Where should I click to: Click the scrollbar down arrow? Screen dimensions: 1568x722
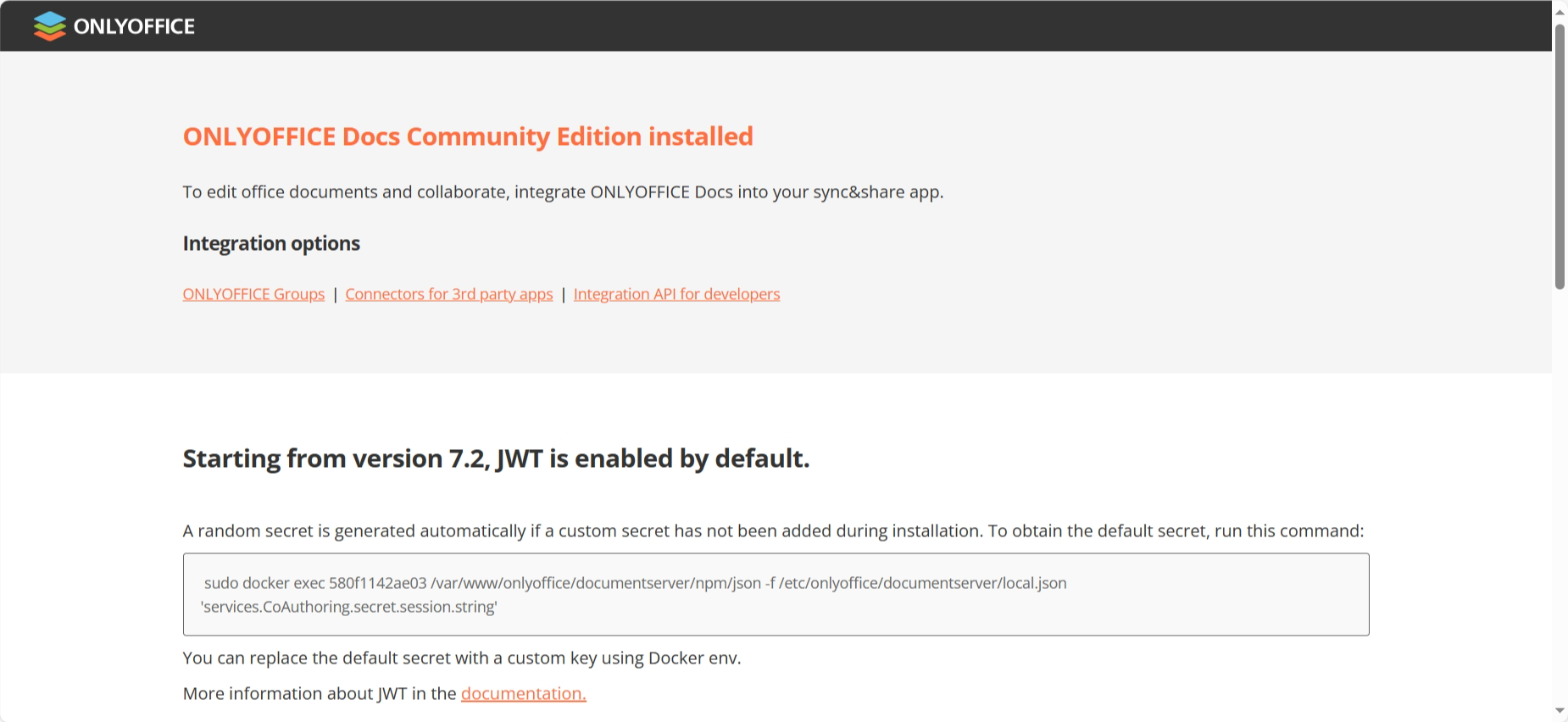(1560, 711)
